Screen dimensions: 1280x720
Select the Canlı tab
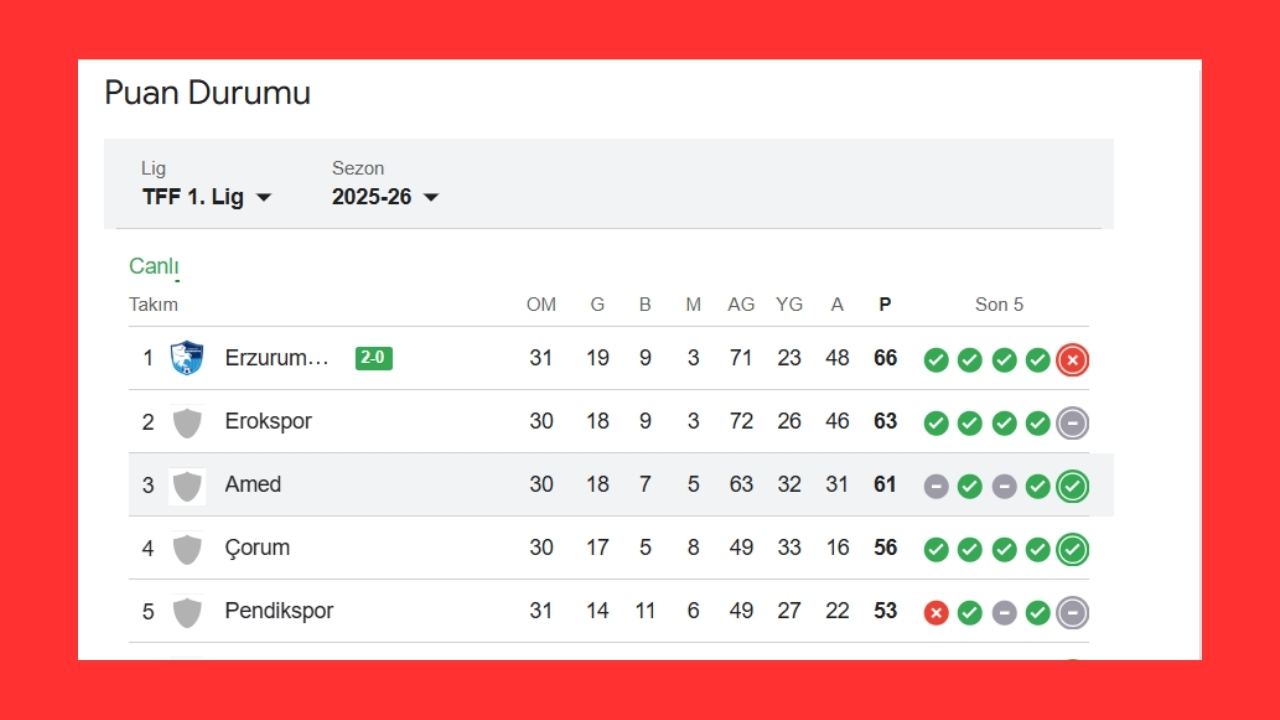[154, 266]
